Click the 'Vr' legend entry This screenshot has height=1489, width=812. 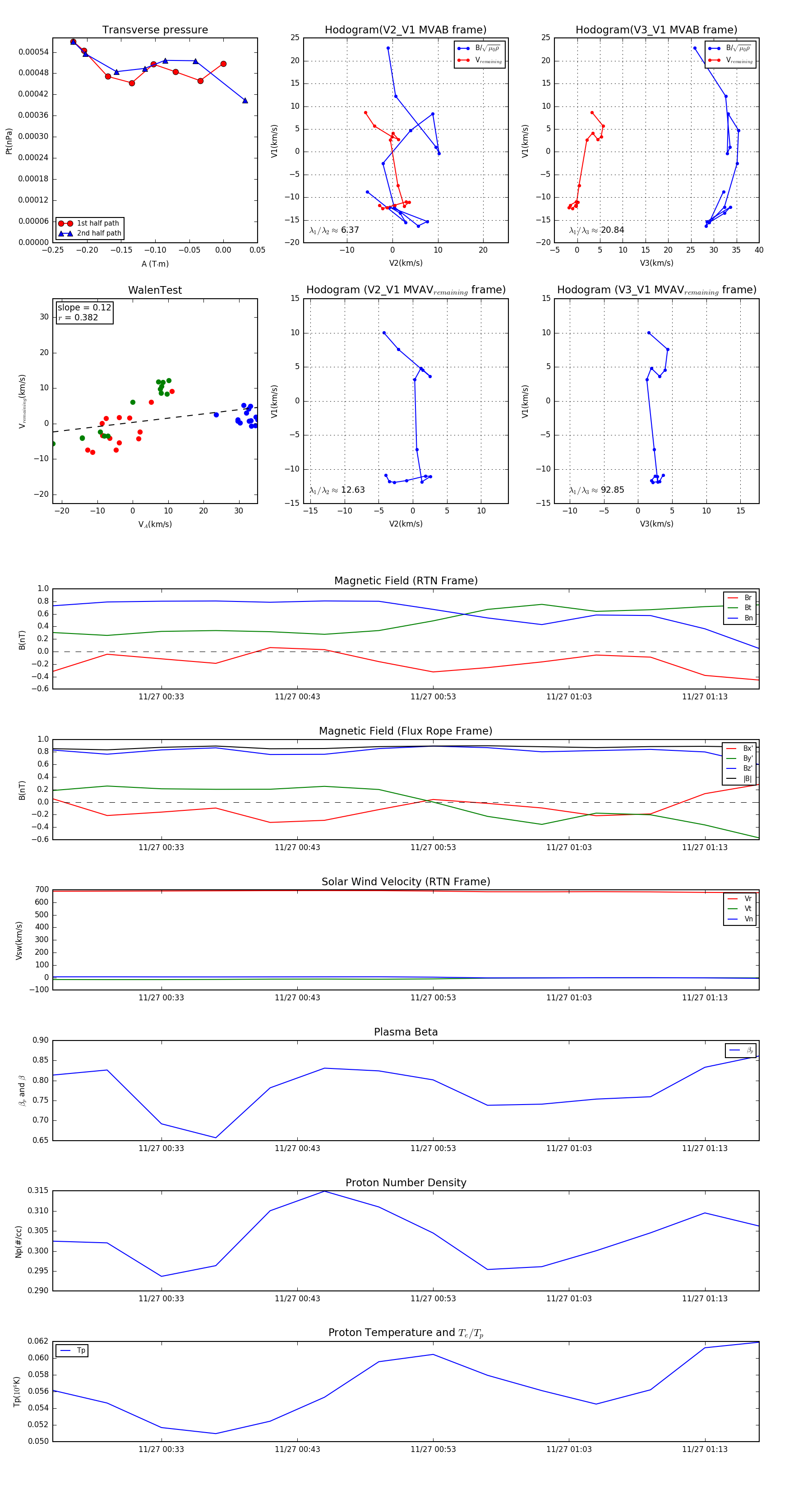point(740,899)
